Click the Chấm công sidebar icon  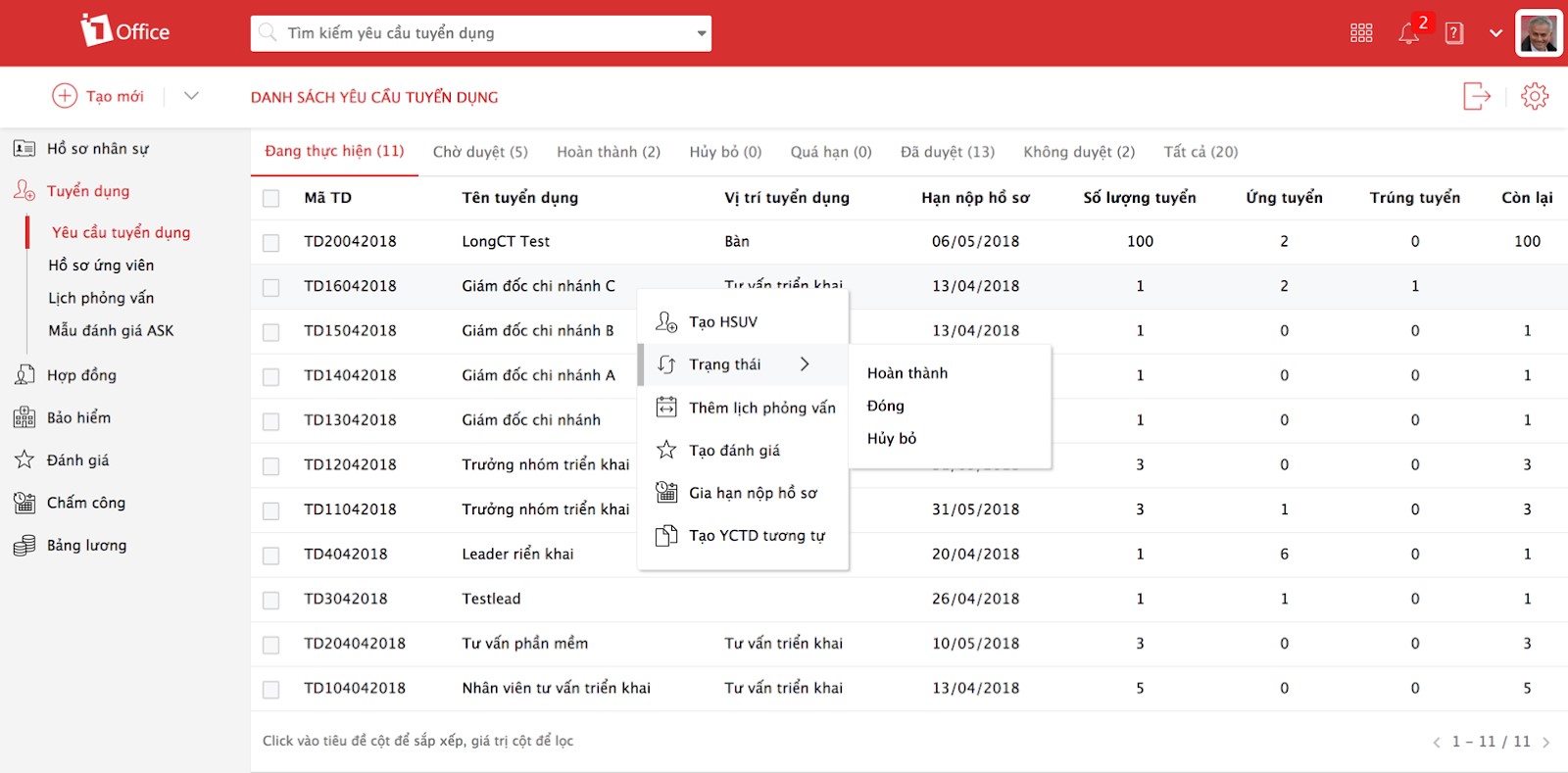pyautogui.click(x=24, y=503)
